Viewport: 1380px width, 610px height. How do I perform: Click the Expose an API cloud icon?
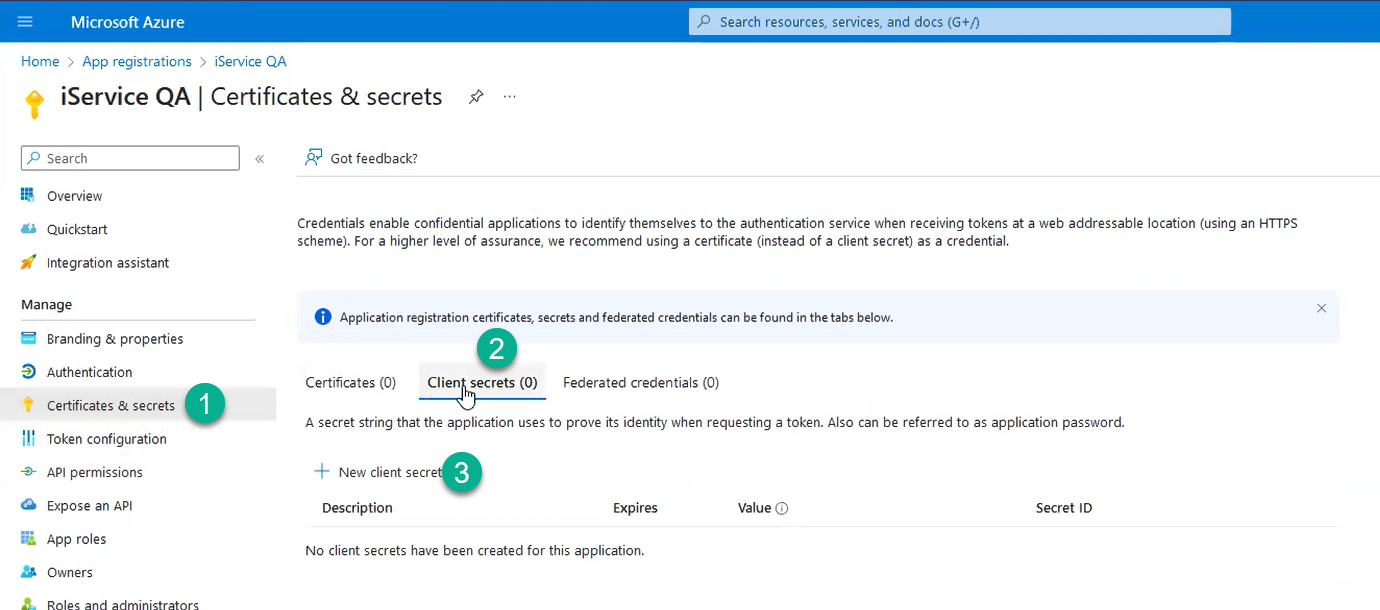pyautogui.click(x=28, y=506)
